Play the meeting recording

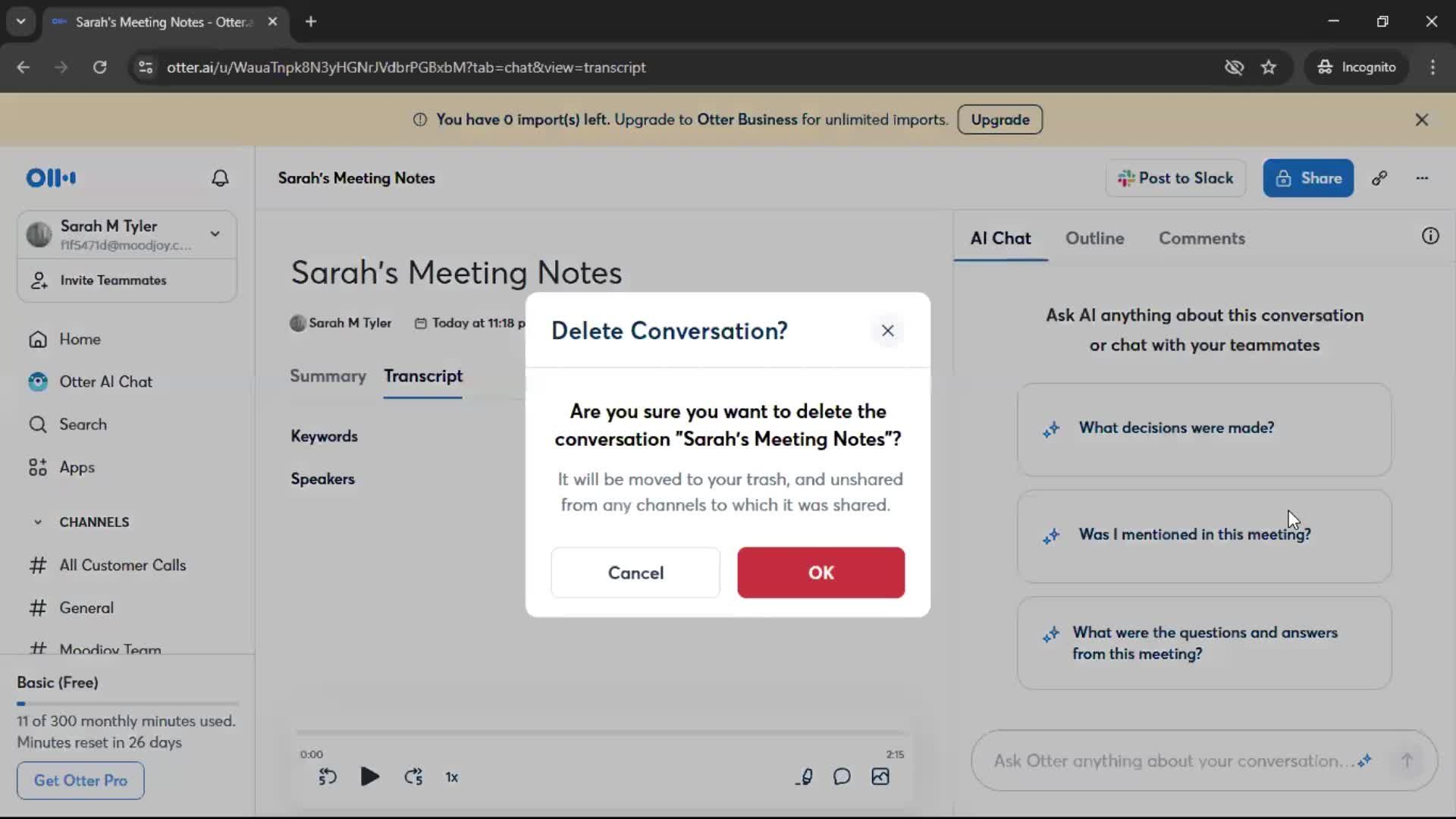pos(369,777)
